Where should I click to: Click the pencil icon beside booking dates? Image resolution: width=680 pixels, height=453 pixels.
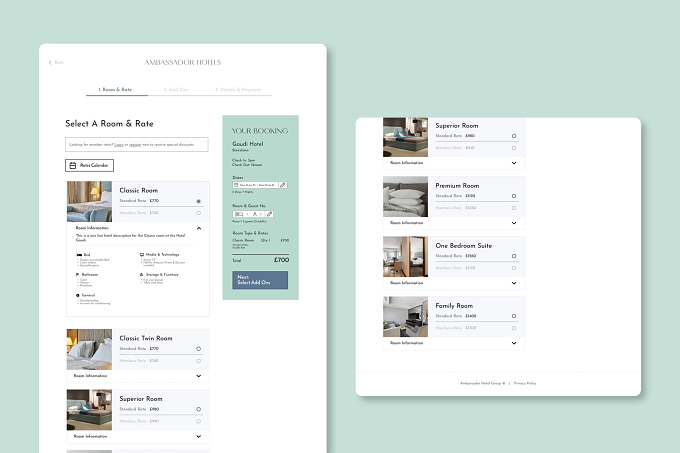click(x=283, y=185)
